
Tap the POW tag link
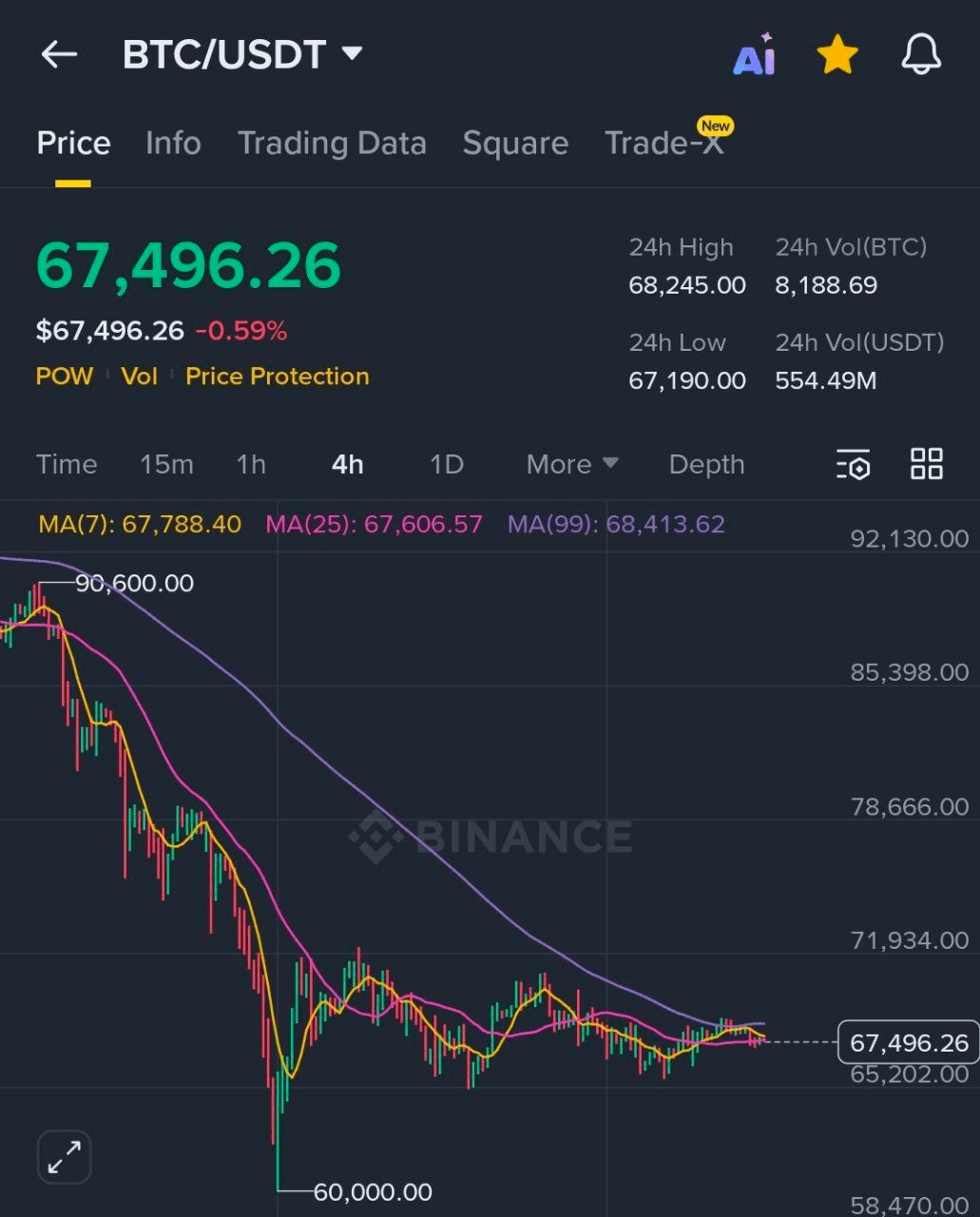tap(65, 377)
